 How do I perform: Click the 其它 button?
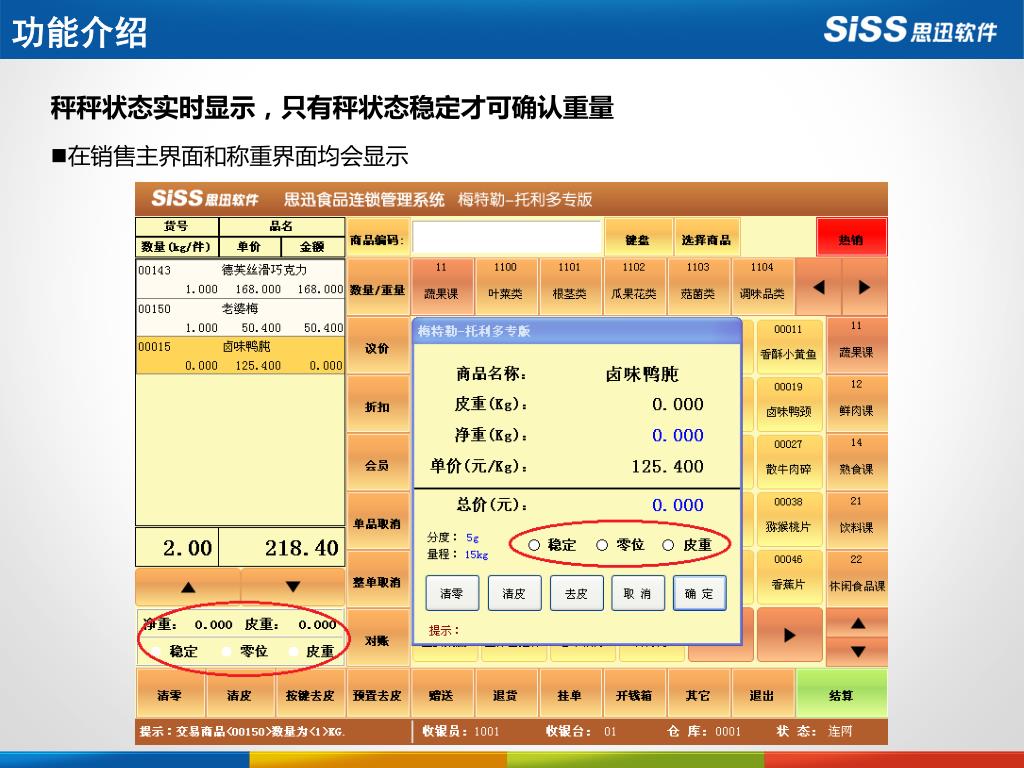pyautogui.click(x=697, y=695)
